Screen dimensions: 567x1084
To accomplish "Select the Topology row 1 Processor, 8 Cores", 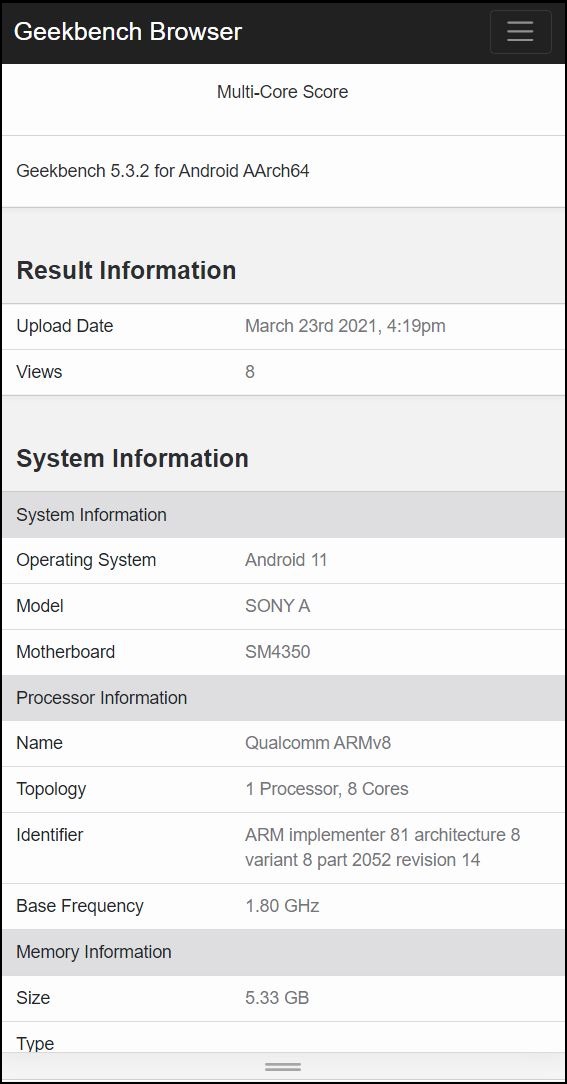I will pyautogui.click(x=284, y=789).
